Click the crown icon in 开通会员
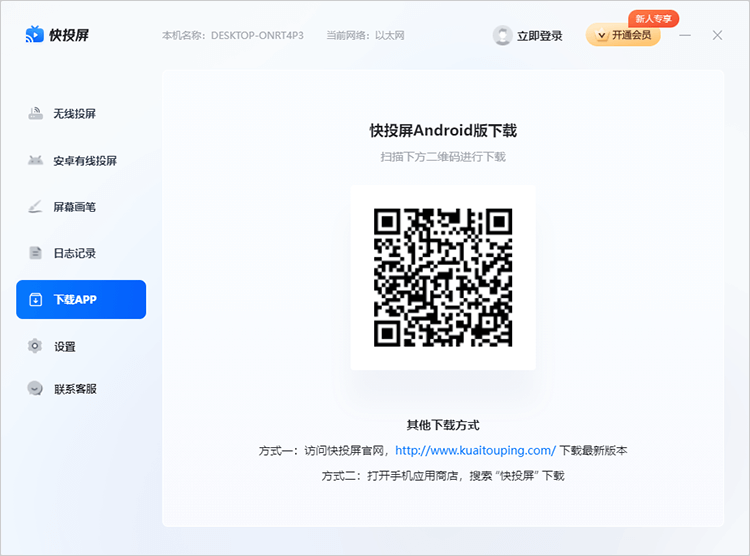 (600, 36)
